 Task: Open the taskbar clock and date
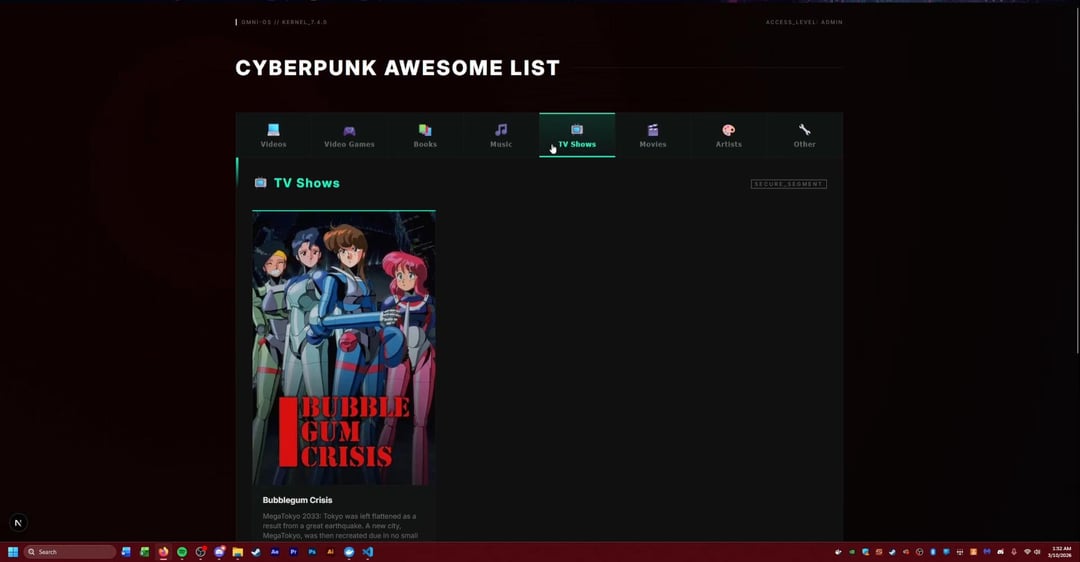pos(1061,551)
